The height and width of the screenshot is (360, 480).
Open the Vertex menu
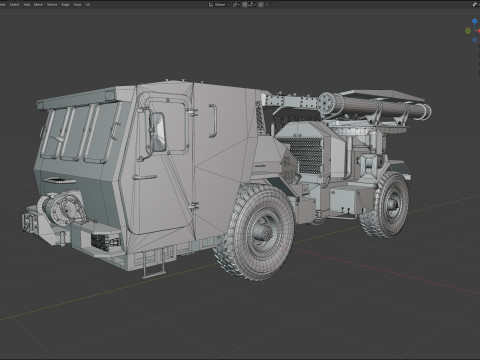52,5
